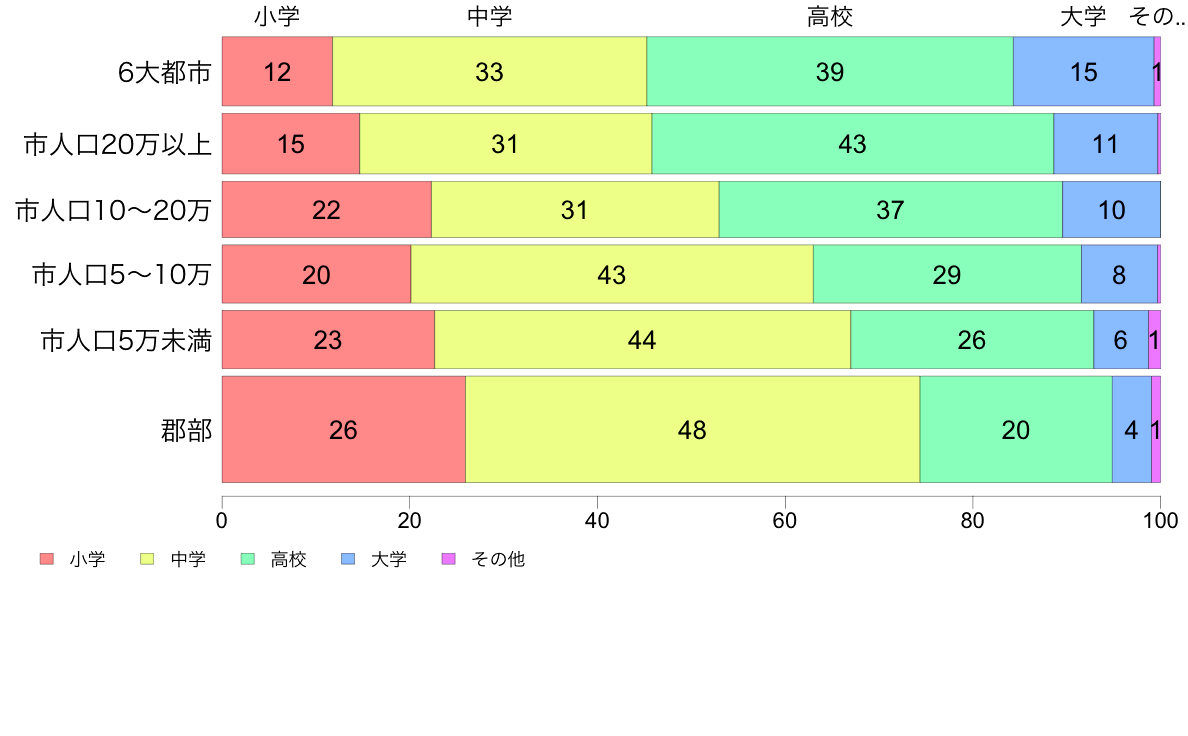Click the red 小学 legend swatch
Screen dimensions: 1188x736
click(47, 559)
